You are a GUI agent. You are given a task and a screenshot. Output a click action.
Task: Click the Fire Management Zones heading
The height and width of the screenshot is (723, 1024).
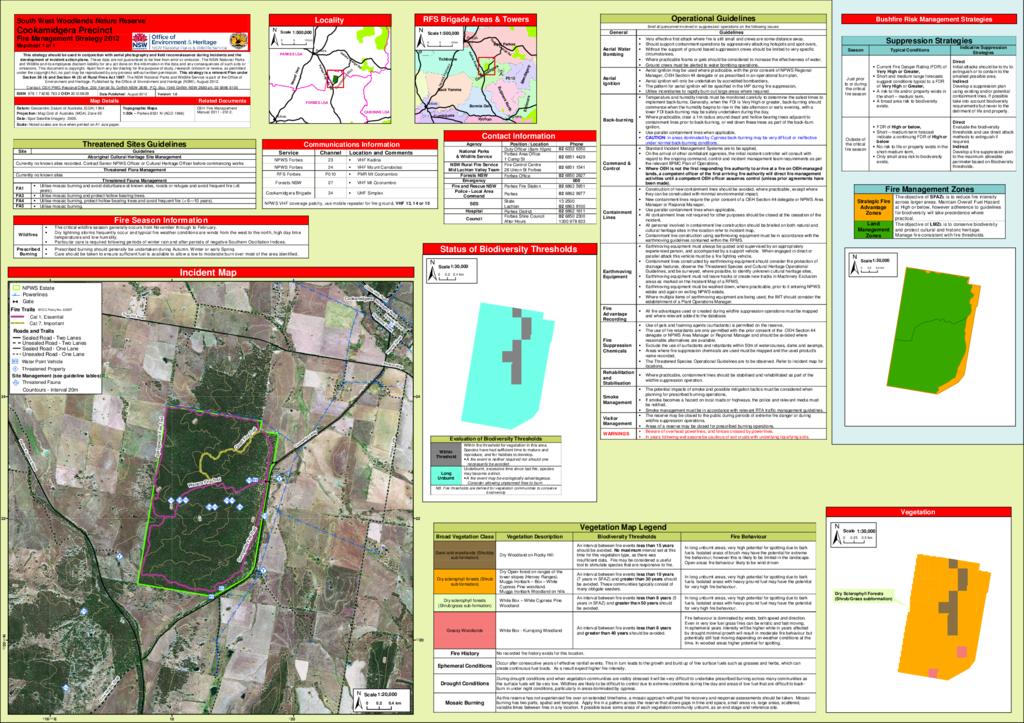point(929,189)
